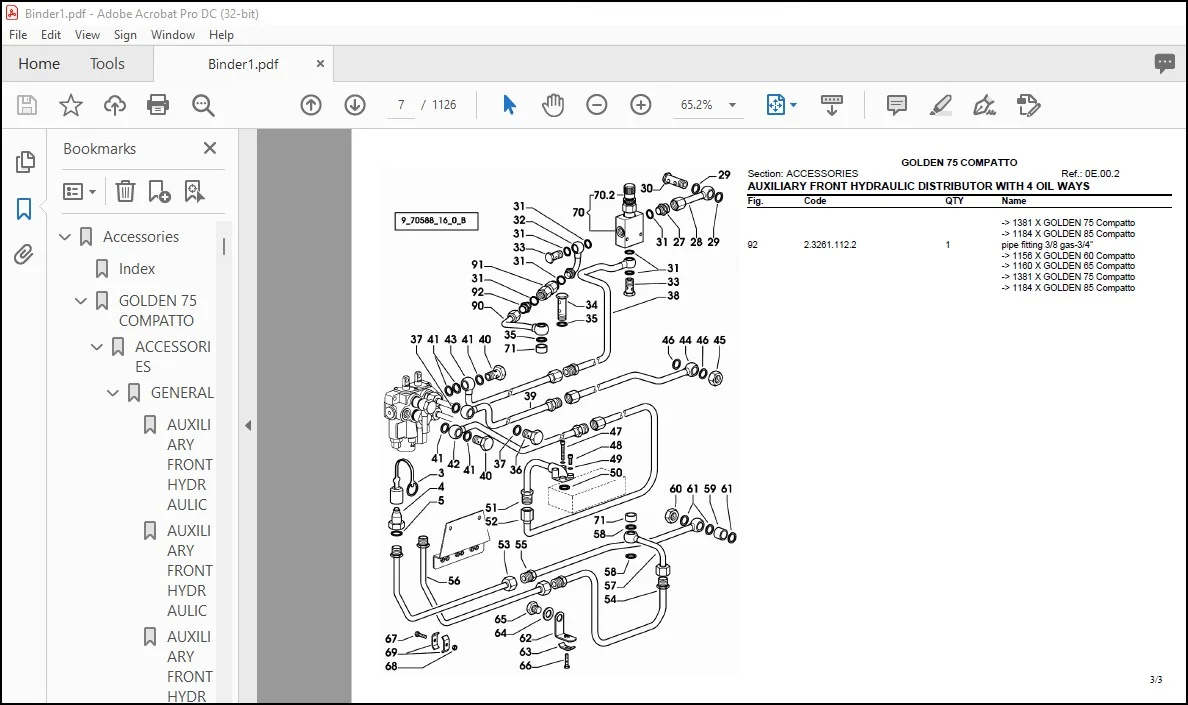Zoom in with plus button
Screen dimensions: 1188x705
click(x=641, y=105)
